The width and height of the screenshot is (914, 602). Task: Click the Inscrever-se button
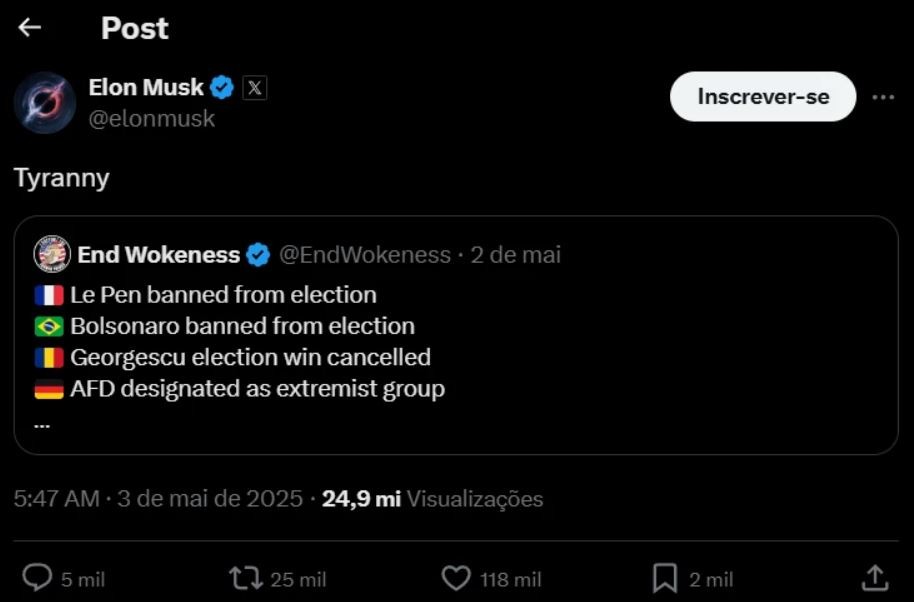pos(763,97)
